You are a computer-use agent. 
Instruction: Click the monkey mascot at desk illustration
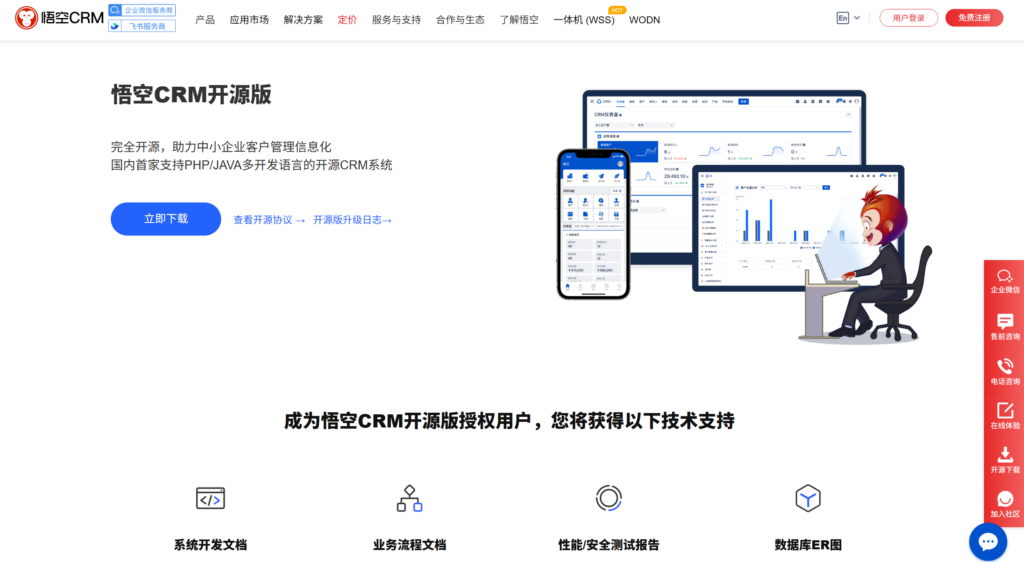865,264
